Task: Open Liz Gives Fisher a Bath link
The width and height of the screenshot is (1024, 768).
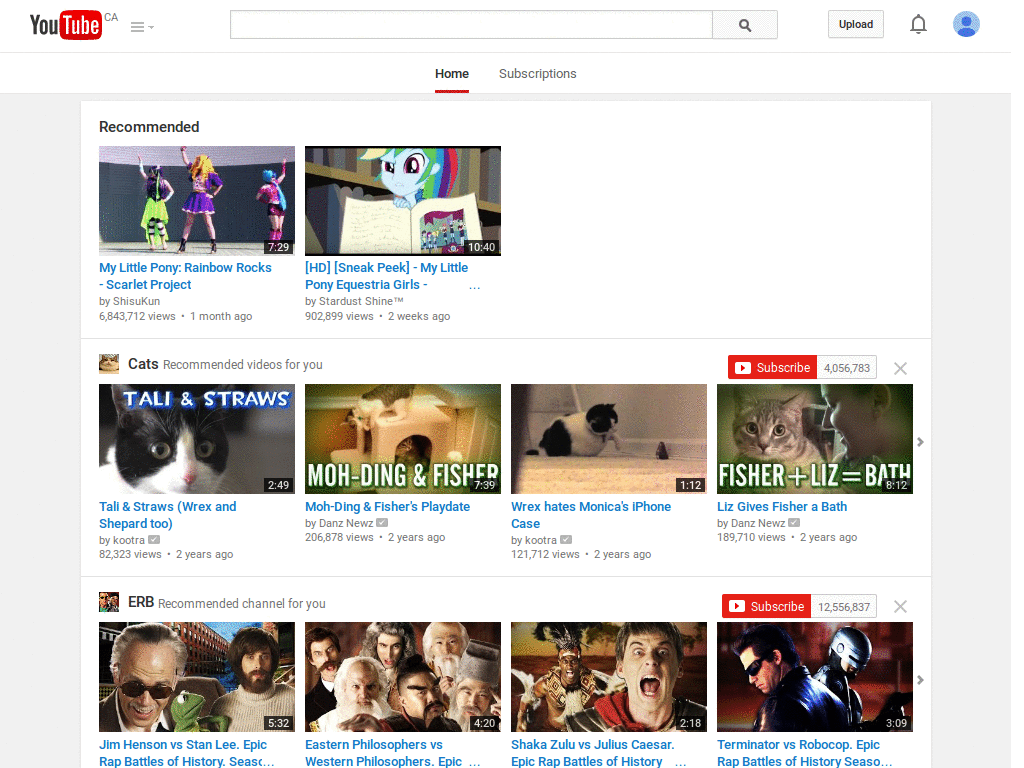Action: (782, 506)
